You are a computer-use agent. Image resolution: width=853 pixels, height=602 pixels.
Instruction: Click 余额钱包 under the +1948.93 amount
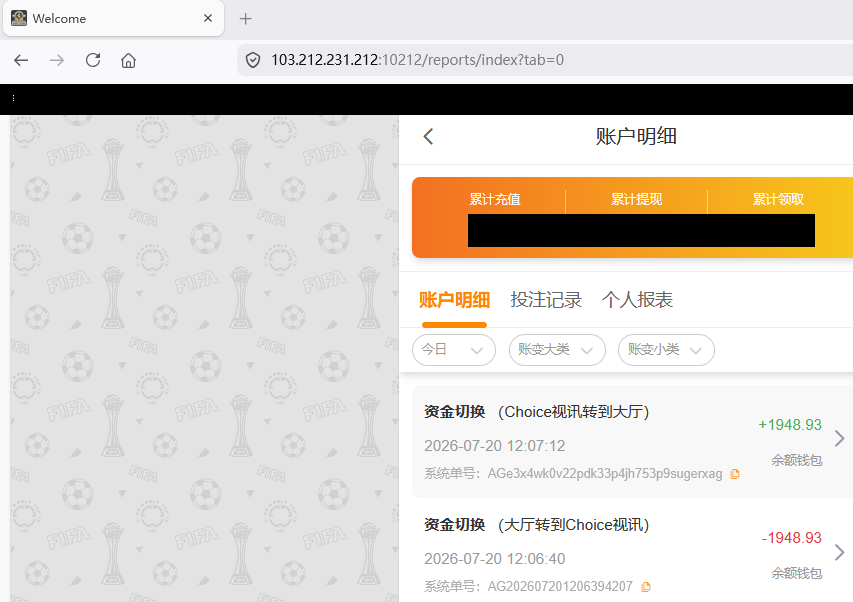click(796, 461)
